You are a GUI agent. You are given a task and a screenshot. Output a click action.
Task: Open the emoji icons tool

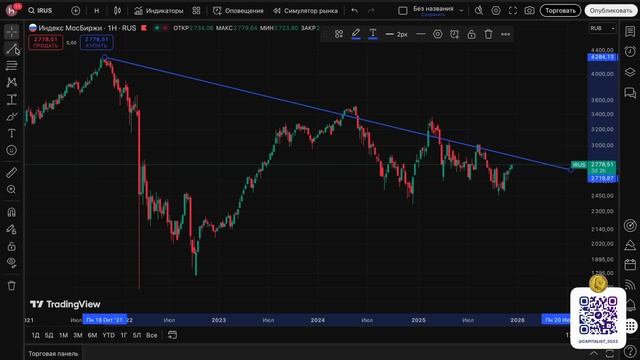coord(11,150)
